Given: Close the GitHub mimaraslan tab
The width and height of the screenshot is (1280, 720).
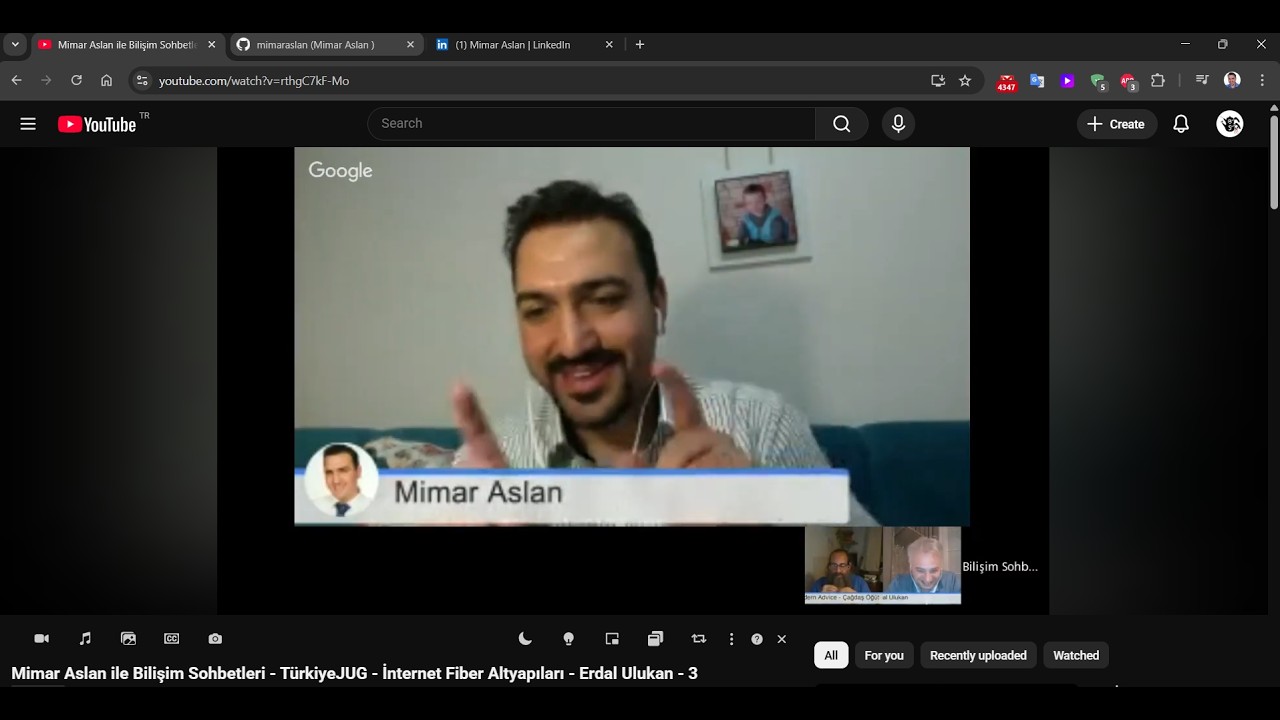Looking at the screenshot, I should 410,45.
